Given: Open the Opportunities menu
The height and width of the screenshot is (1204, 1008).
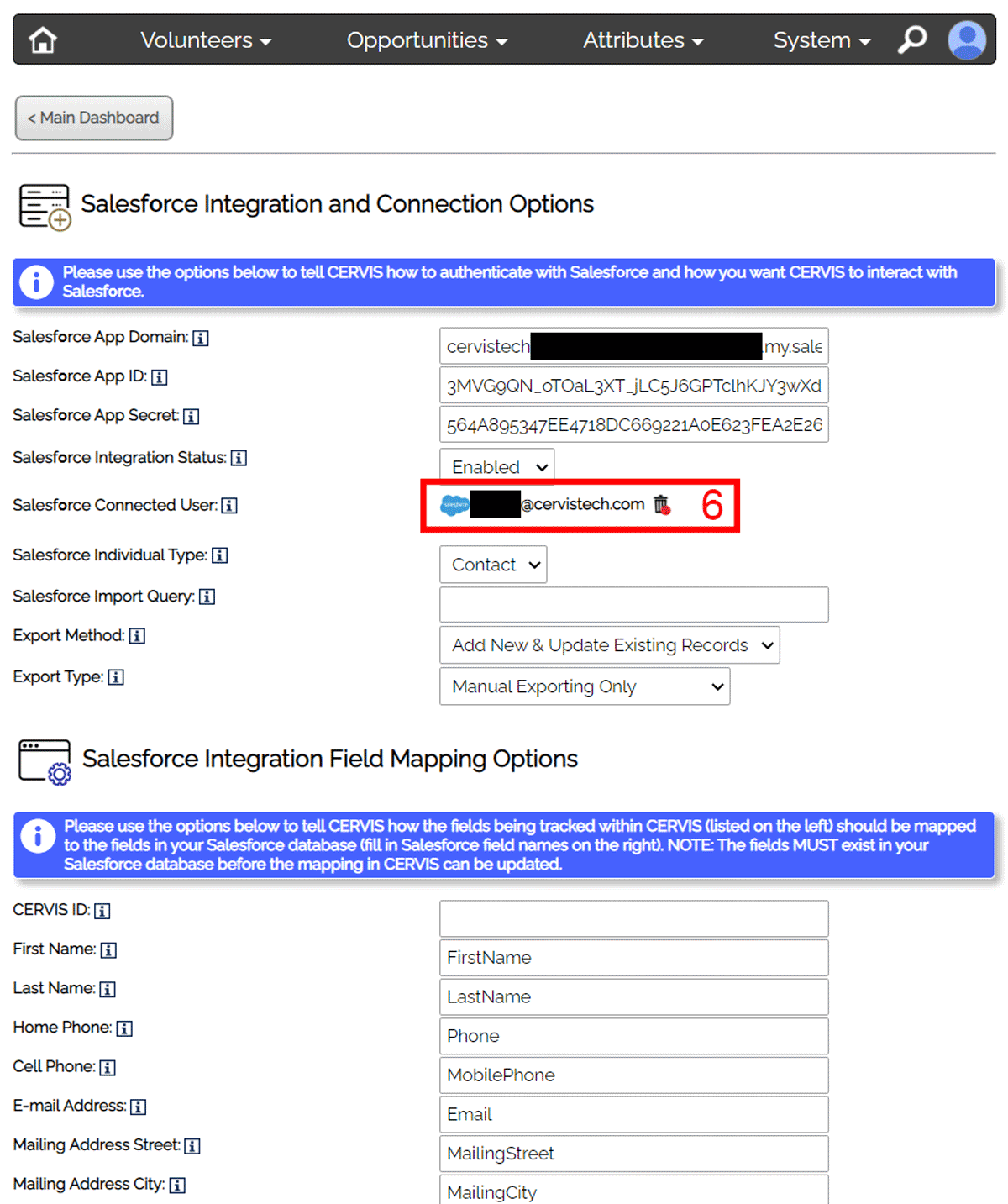Looking at the screenshot, I should [x=427, y=39].
